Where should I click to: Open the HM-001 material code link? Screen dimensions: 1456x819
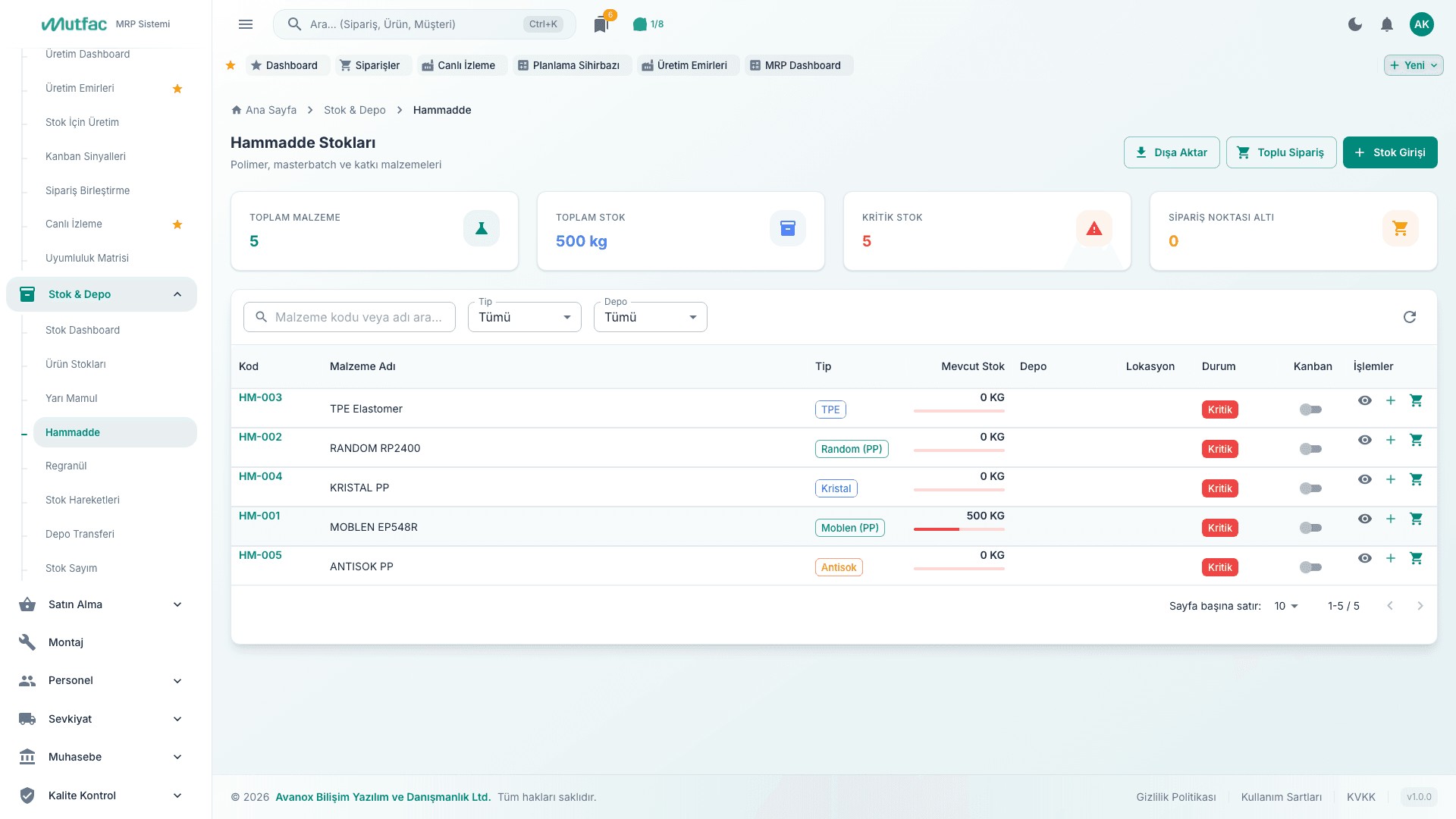(x=259, y=516)
